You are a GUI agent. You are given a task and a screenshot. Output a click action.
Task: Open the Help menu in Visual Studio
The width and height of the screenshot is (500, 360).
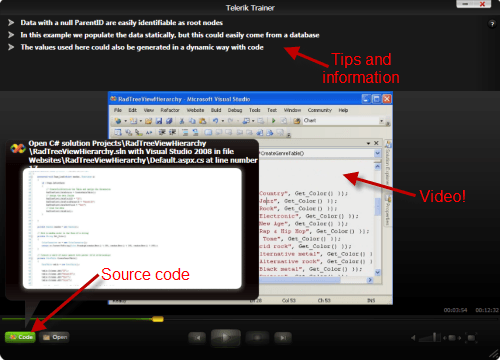click(x=343, y=110)
